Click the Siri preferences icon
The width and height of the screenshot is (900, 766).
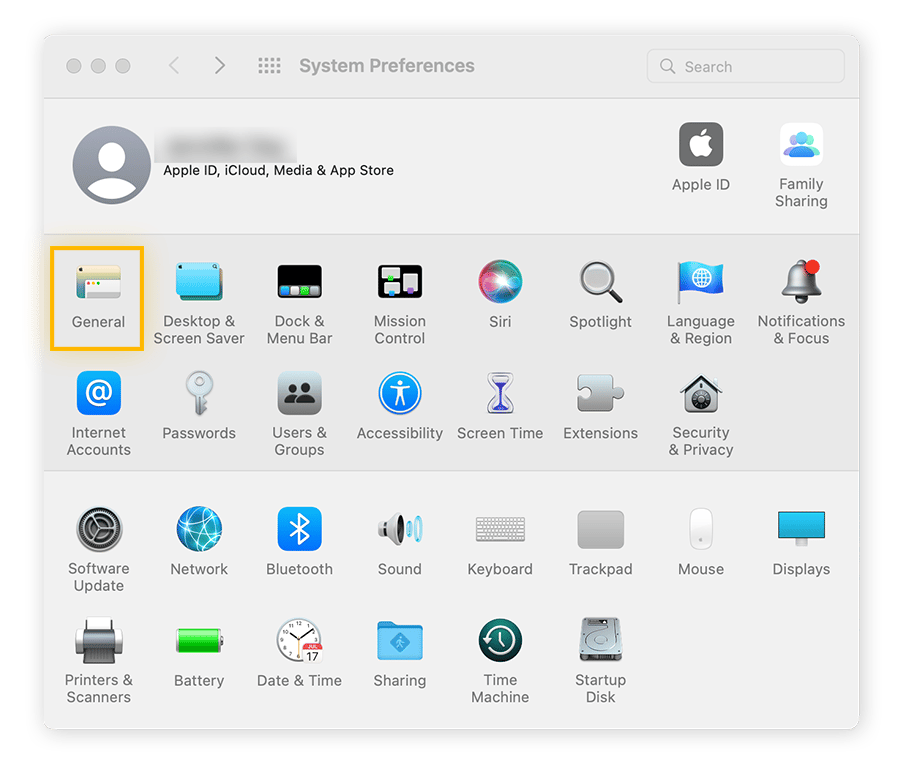500,284
